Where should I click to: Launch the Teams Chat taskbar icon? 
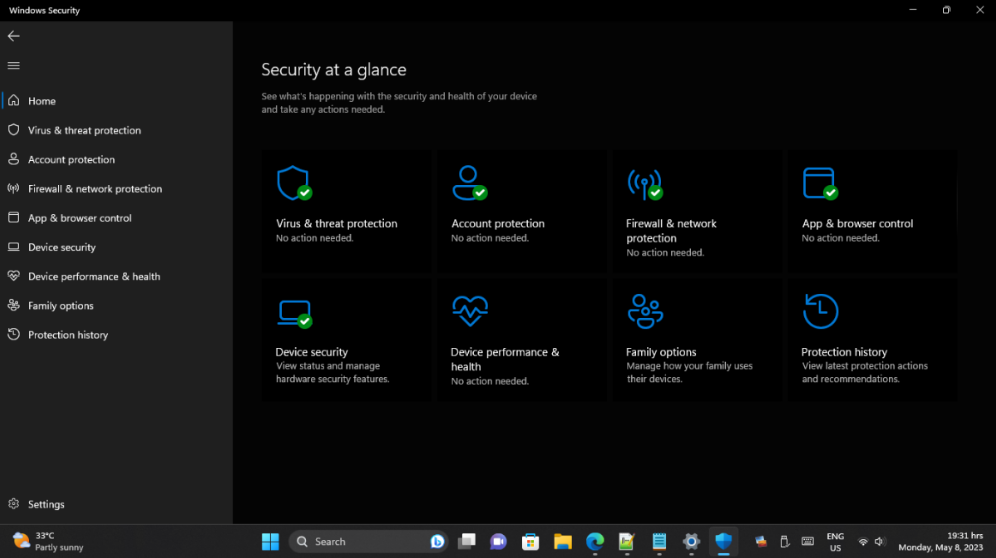pos(499,541)
